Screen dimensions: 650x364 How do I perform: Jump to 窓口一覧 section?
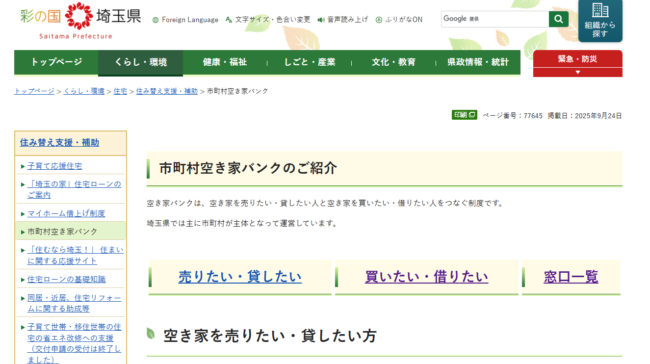[571, 277]
